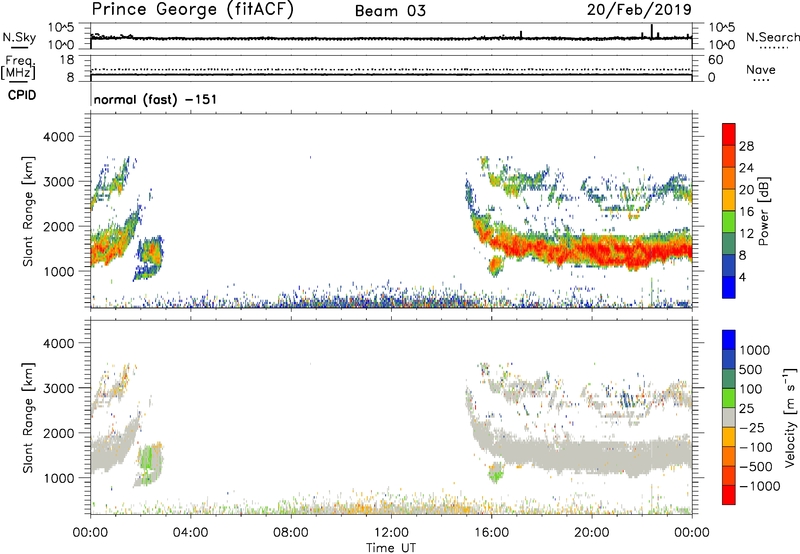Click the '1000' tick on the velocity panel range axis

(x=59, y=478)
